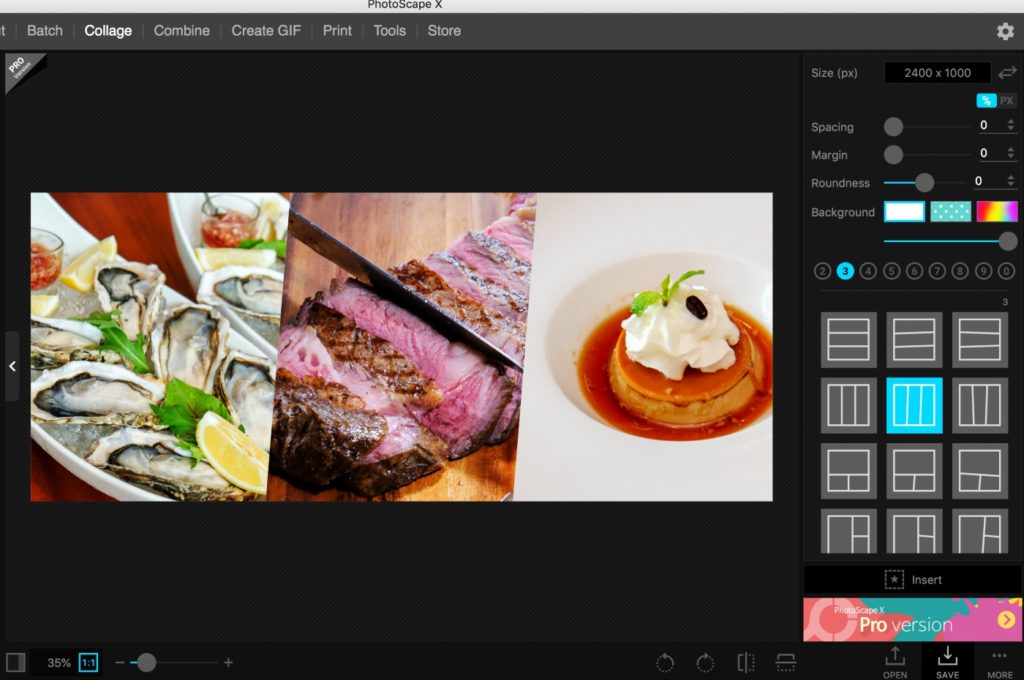Screen dimensions: 1024x680
Task: Swap width and height of collage size
Action: point(1007,72)
